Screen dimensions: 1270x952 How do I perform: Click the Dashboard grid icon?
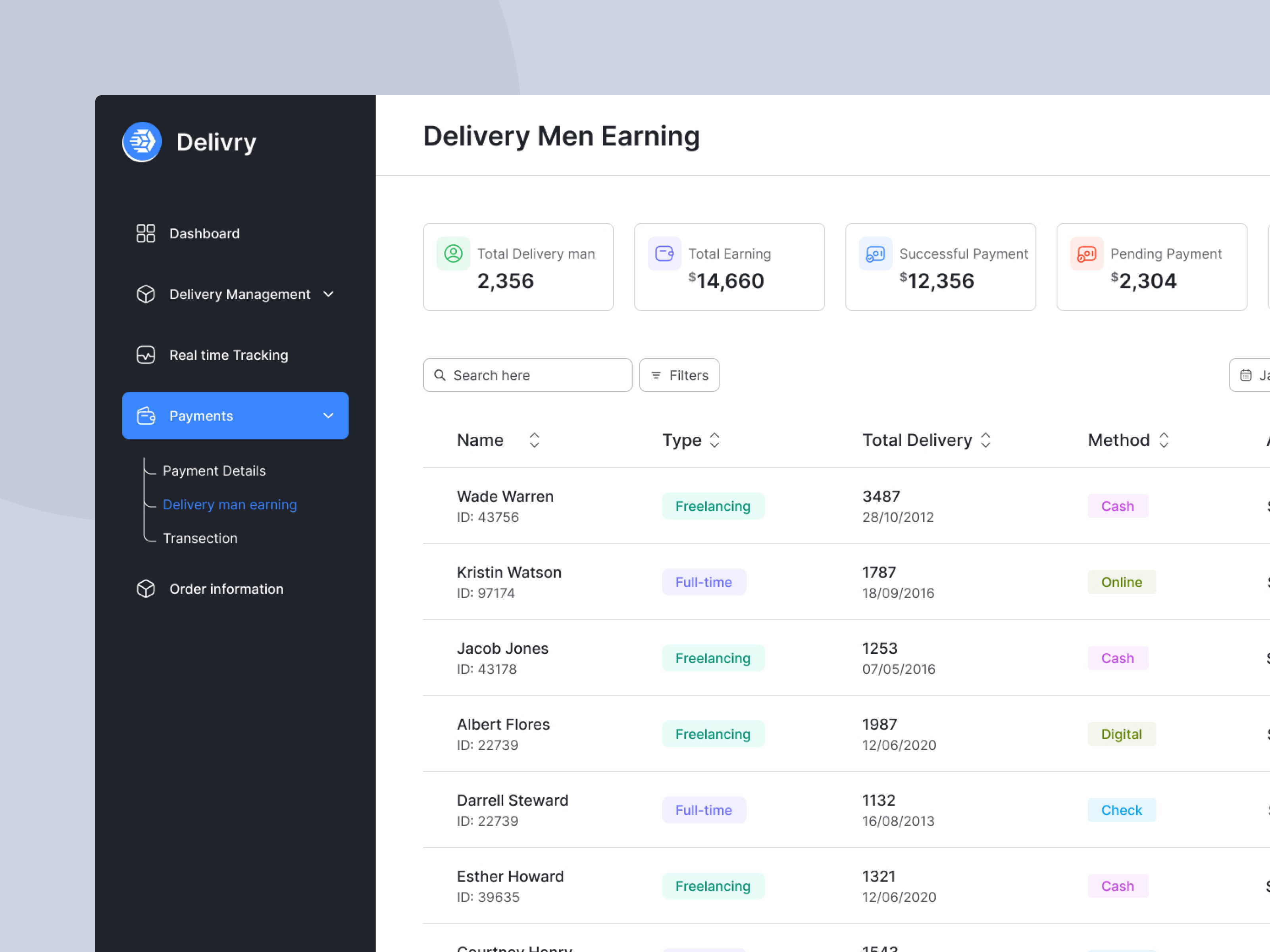click(146, 234)
